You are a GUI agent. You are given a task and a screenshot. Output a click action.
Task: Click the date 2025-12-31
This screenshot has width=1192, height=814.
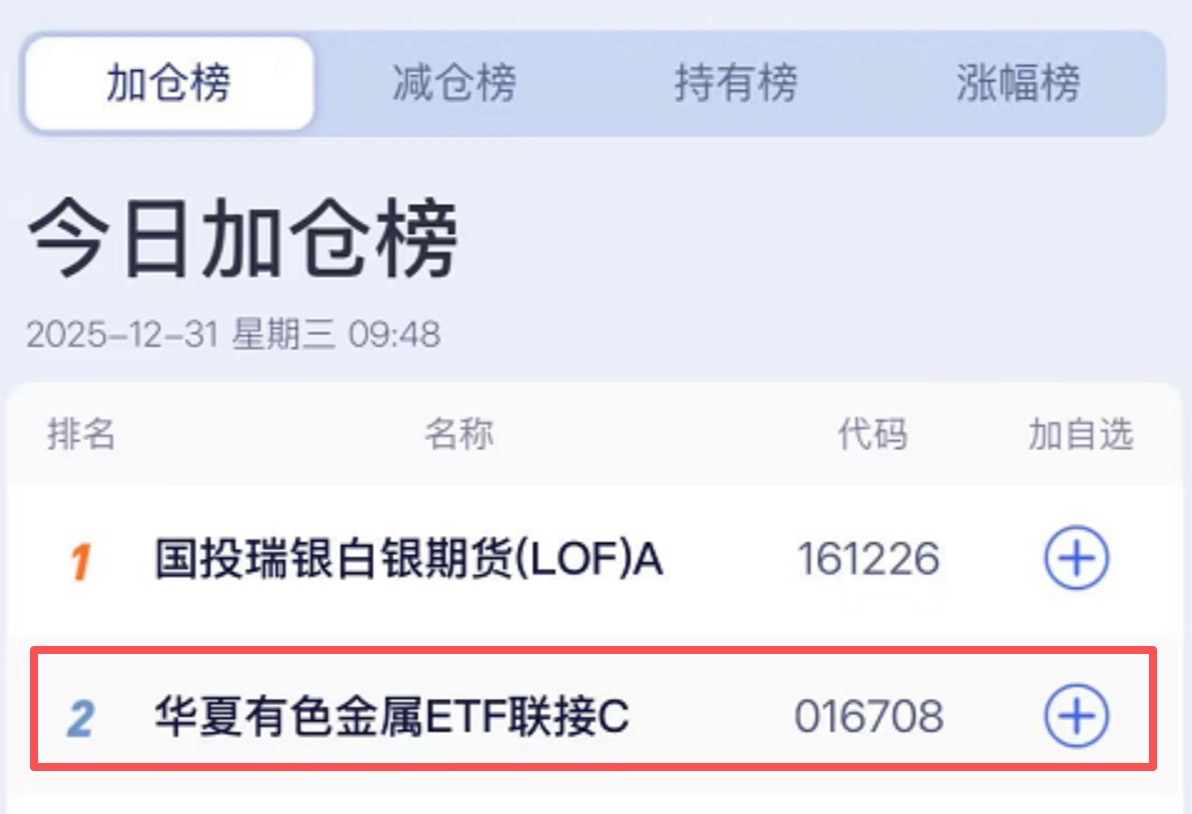pos(122,335)
